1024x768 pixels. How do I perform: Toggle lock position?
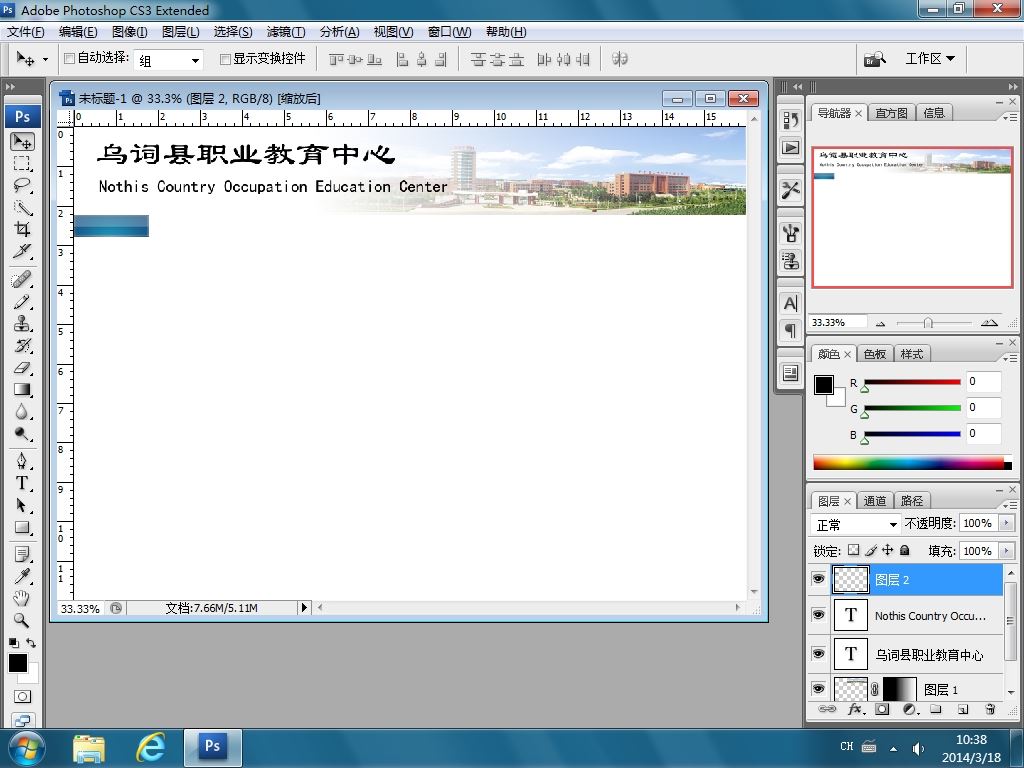(888, 550)
